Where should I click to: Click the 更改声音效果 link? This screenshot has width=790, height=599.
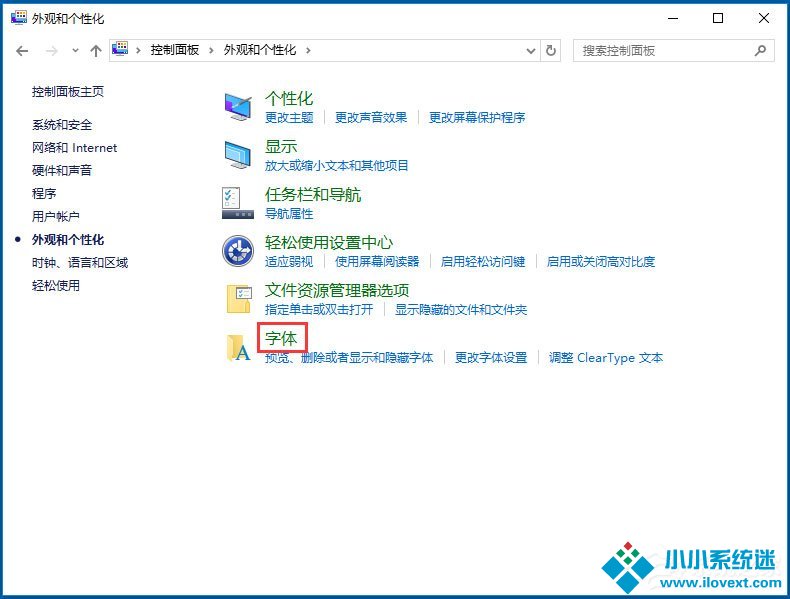point(371,118)
